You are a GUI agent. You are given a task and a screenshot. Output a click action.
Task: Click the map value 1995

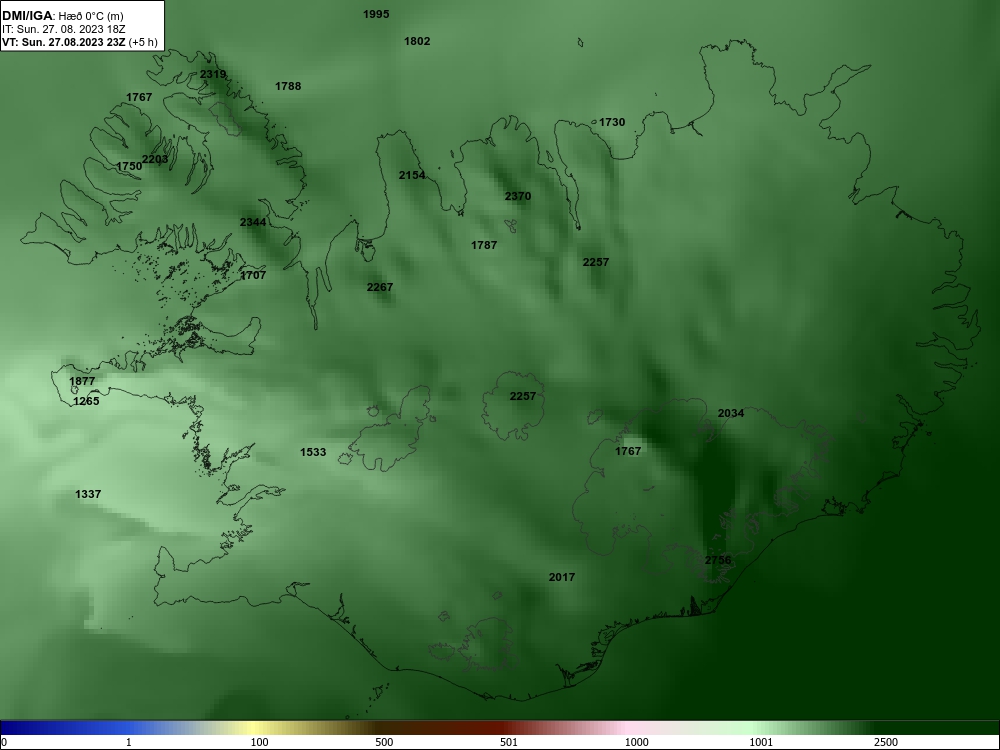tap(376, 14)
